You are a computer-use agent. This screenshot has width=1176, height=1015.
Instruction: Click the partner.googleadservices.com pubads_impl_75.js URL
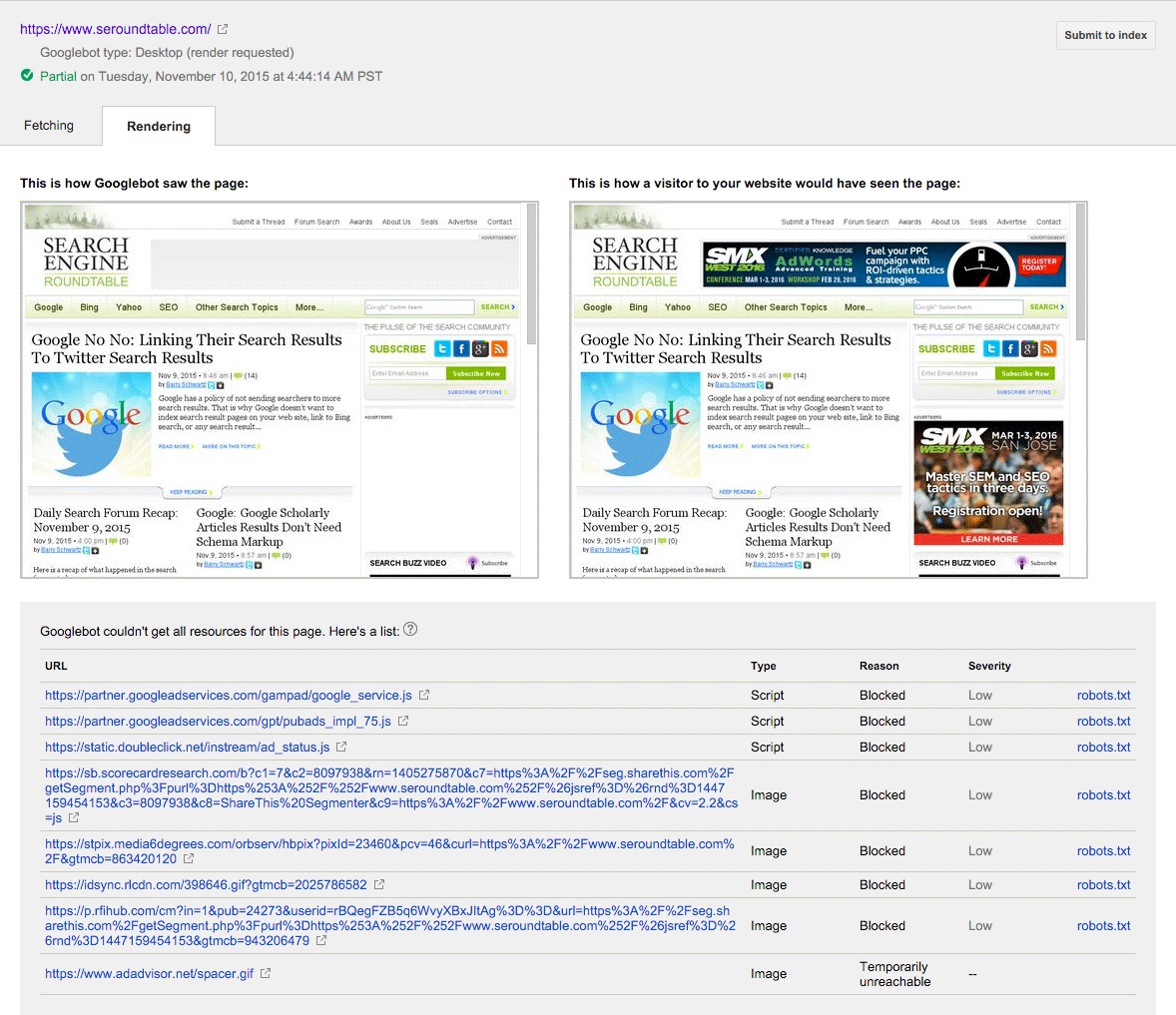click(x=218, y=721)
